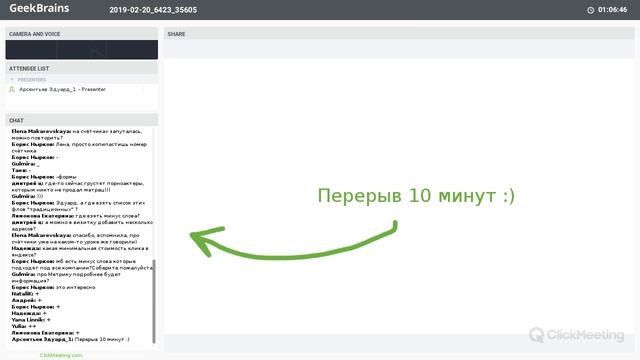
Task: Select Андрей's plus message
Action: [x=27, y=300]
